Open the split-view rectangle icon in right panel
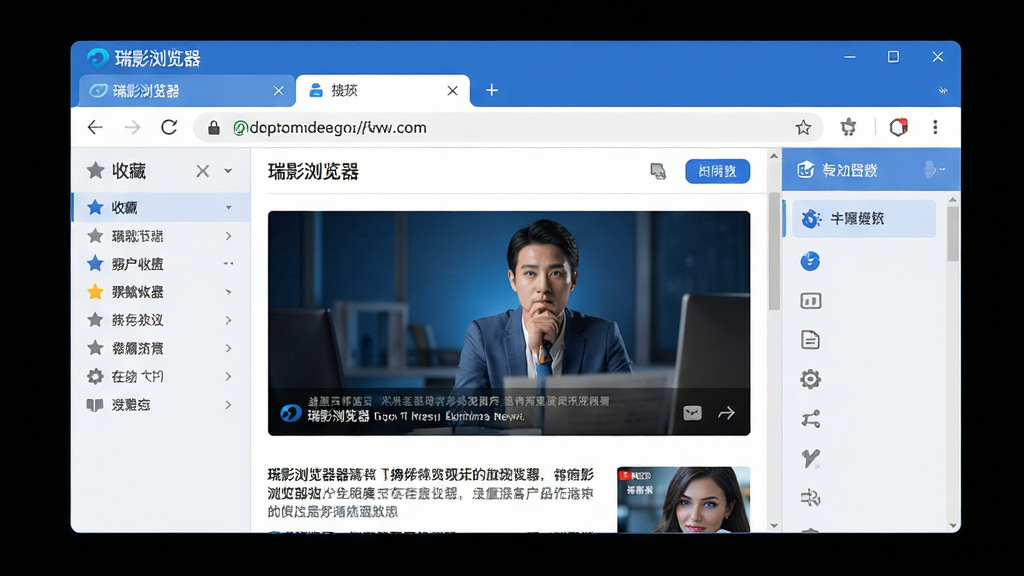Image resolution: width=1024 pixels, height=576 pixels. [810, 301]
